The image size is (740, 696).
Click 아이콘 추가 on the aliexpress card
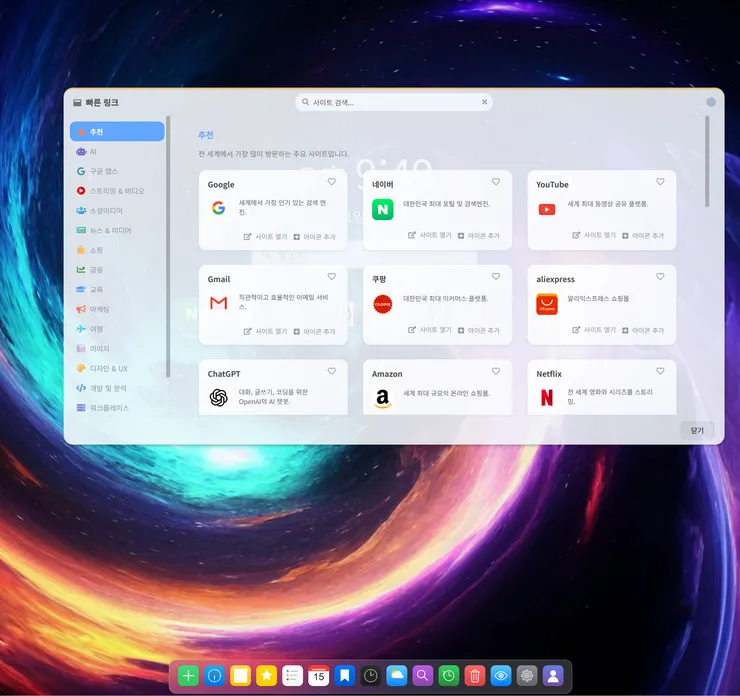click(x=643, y=330)
